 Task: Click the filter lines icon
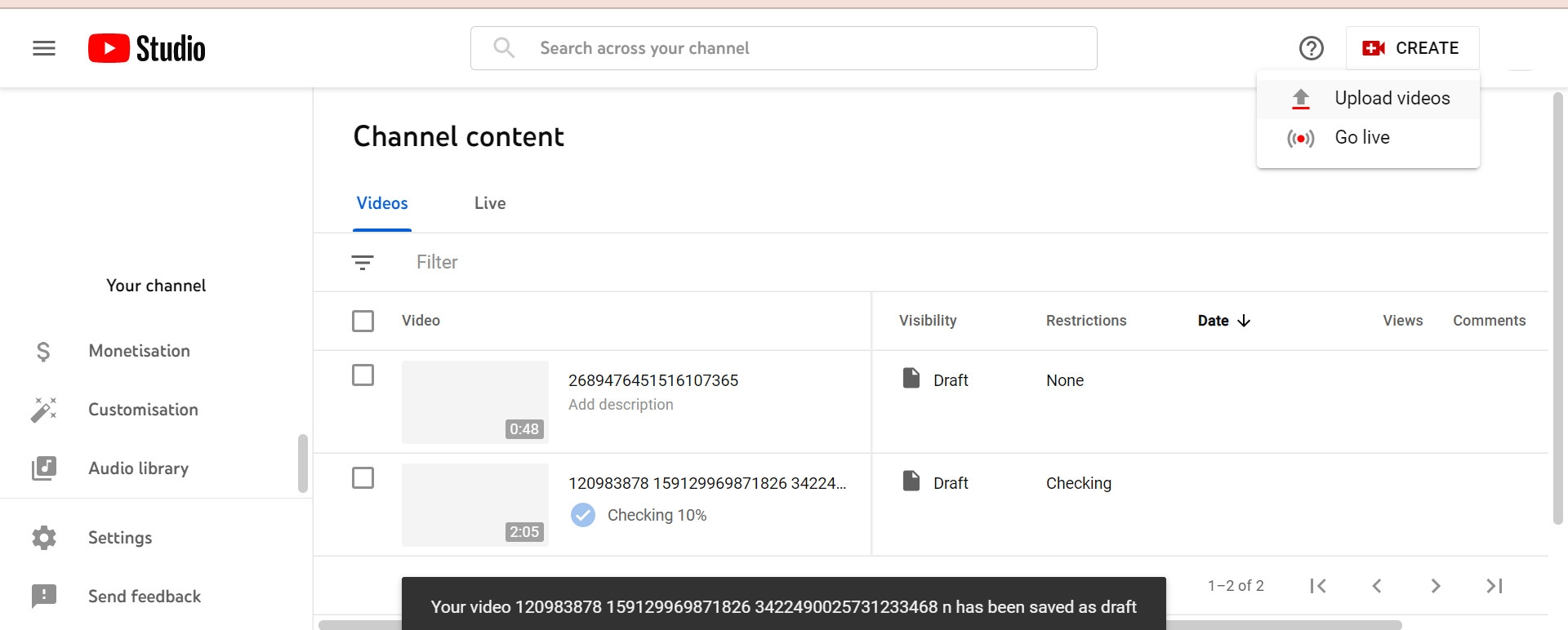tap(363, 262)
